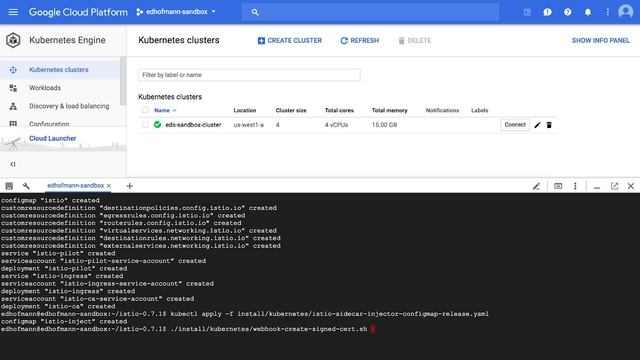Open Cloud Shell three-dot more menu

point(575,186)
